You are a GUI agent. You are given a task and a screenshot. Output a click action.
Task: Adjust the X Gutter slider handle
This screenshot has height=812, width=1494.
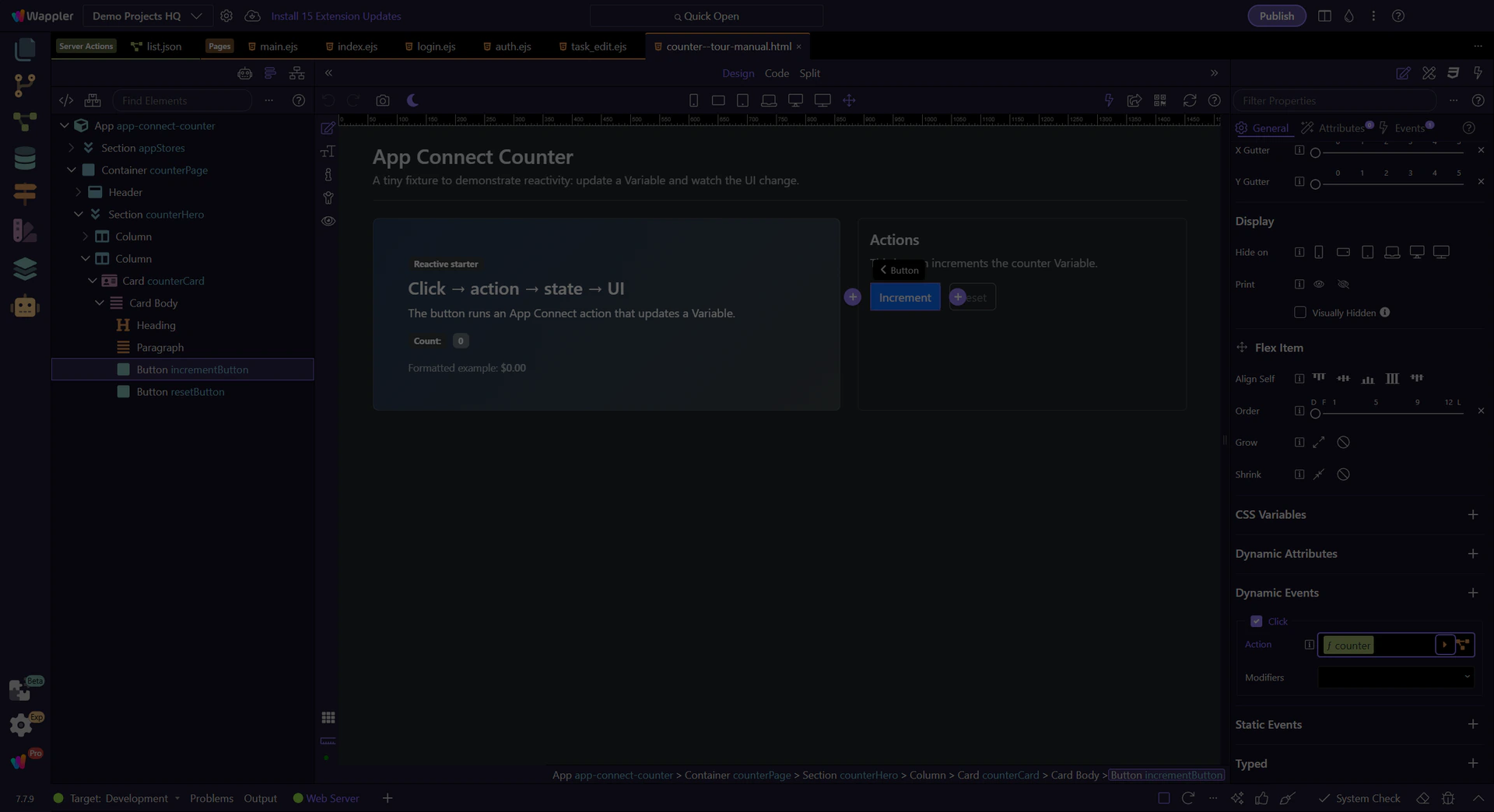(1315, 152)
